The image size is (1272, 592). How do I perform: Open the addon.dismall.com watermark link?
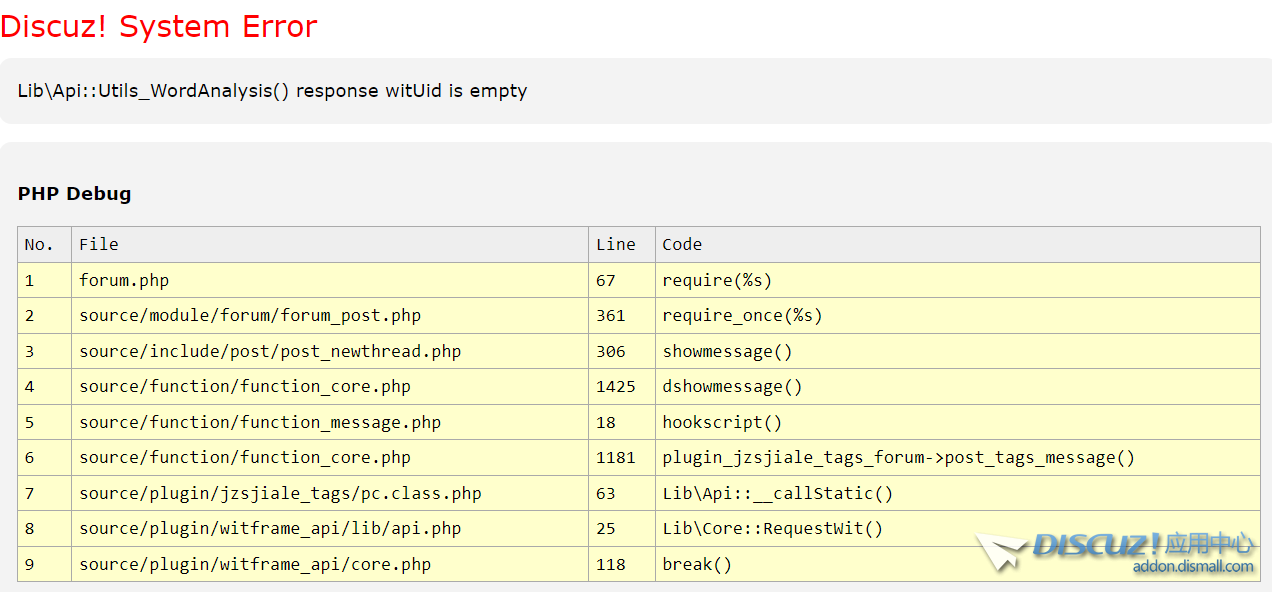pyautogui.click(x=1192, y=567)
